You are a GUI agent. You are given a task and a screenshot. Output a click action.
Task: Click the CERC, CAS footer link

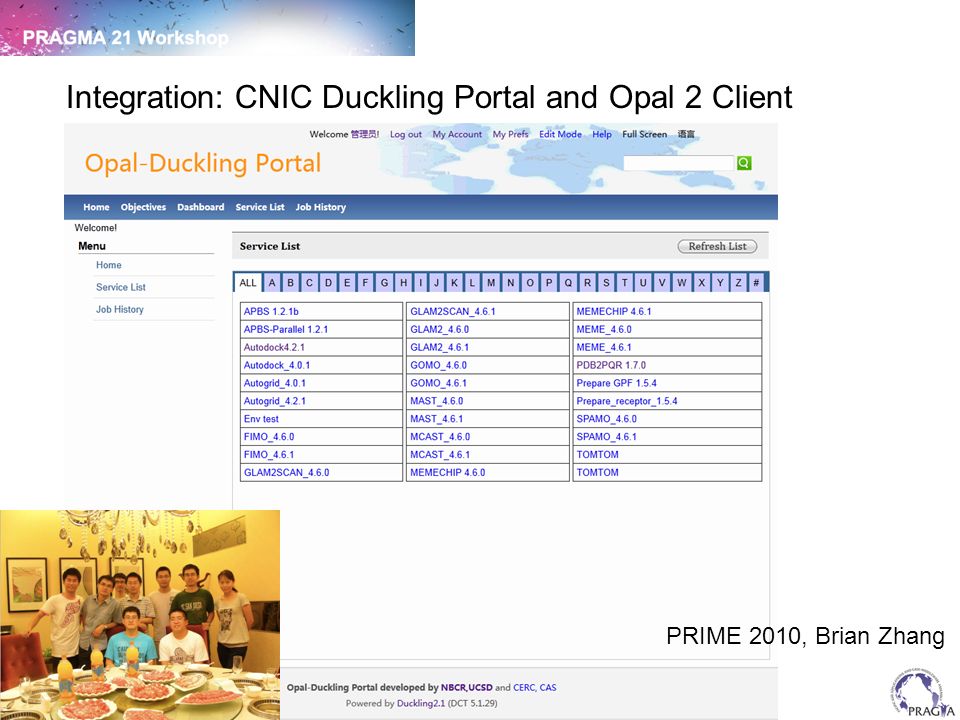tap(534, 688)
